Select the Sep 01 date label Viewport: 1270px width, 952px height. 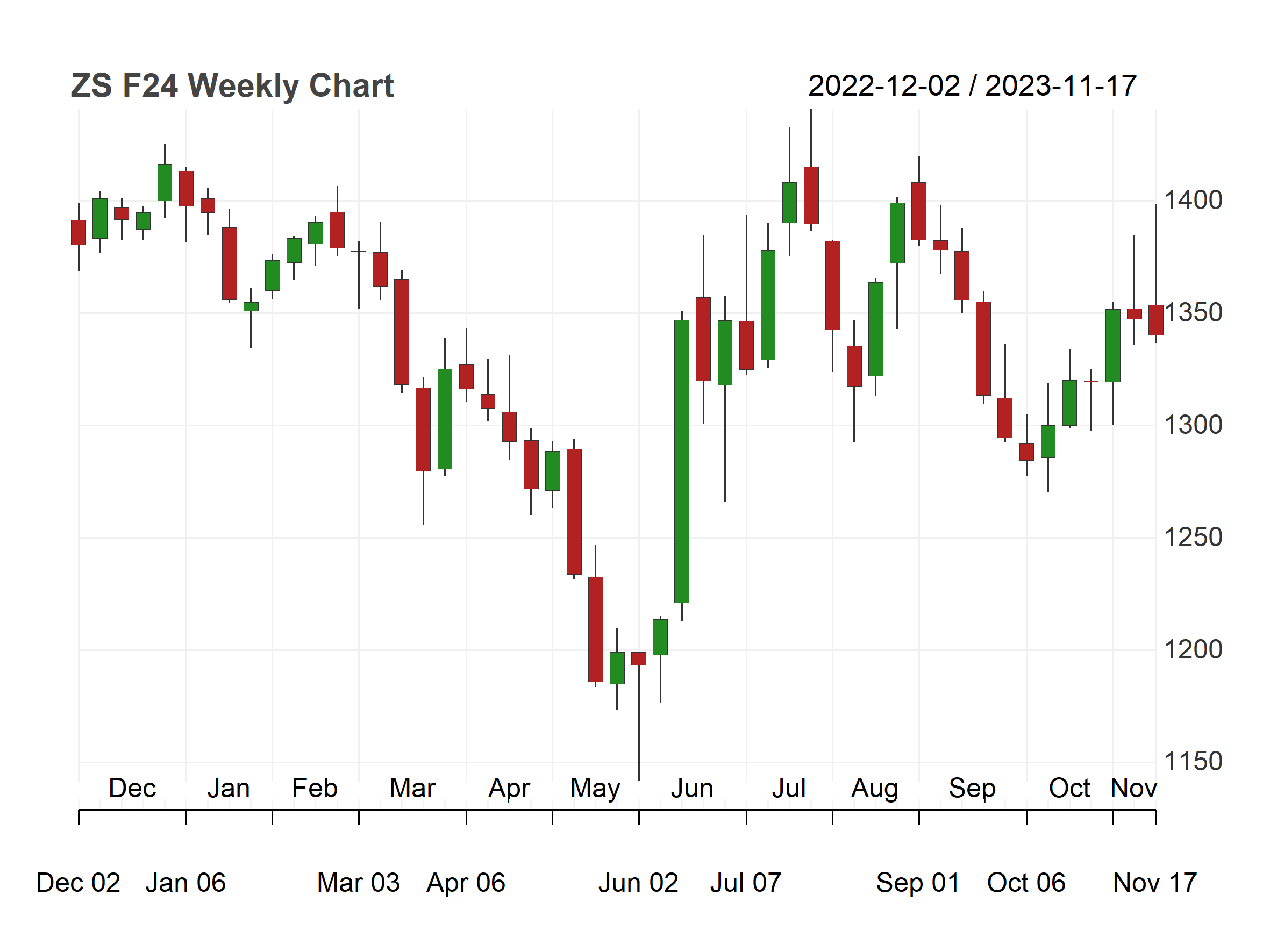[x=918, y=883]
